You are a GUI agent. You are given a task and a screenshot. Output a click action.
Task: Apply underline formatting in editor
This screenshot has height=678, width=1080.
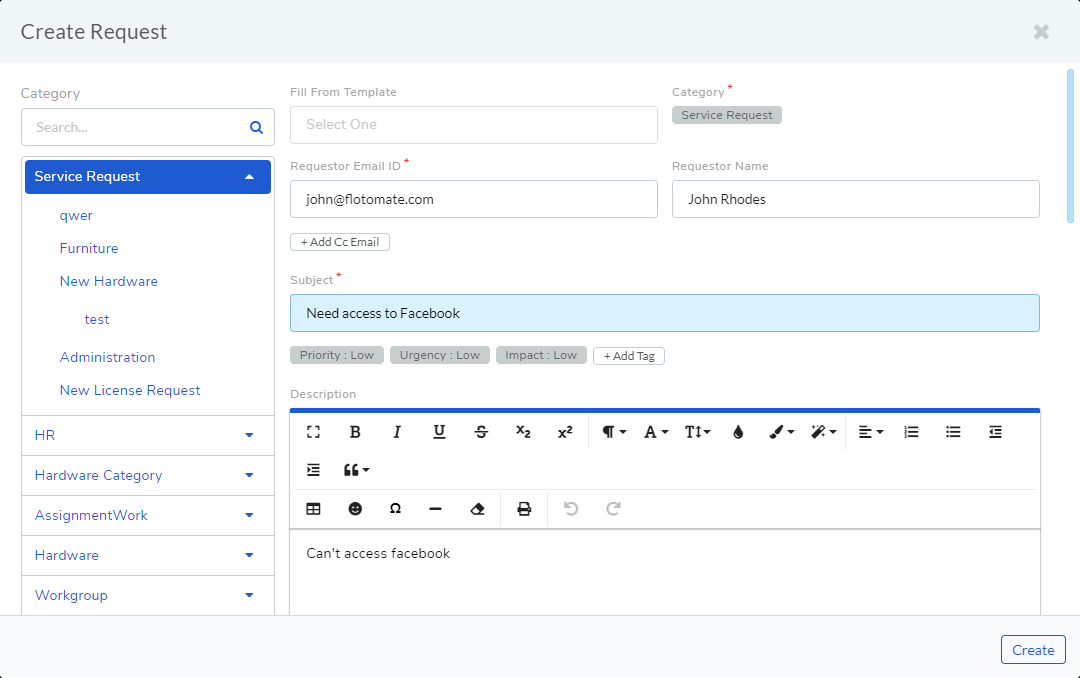pyautogui.click(x=439, y=432)
